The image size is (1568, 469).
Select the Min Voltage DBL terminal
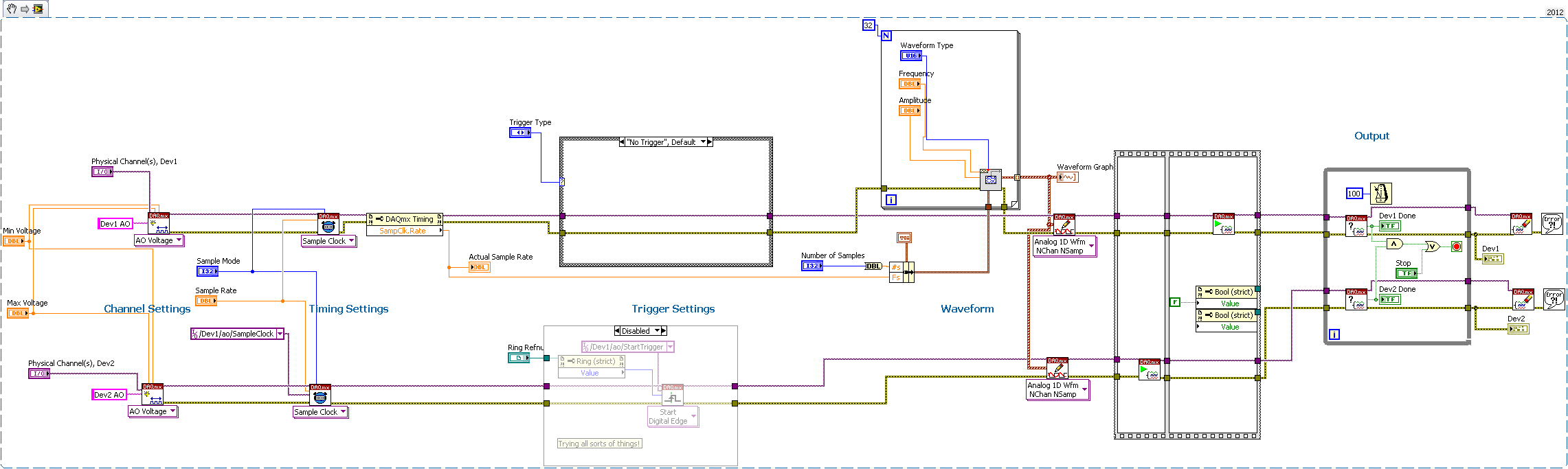[14, 241]
